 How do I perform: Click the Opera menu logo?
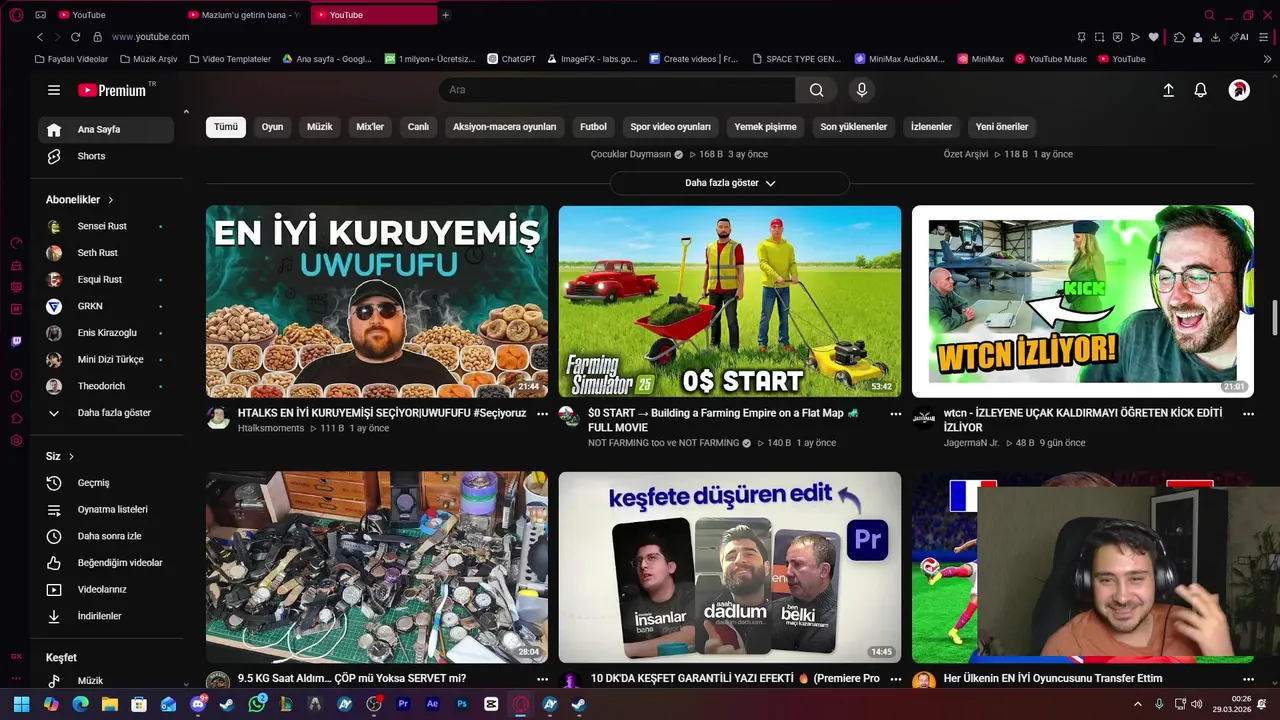(16, 15)
